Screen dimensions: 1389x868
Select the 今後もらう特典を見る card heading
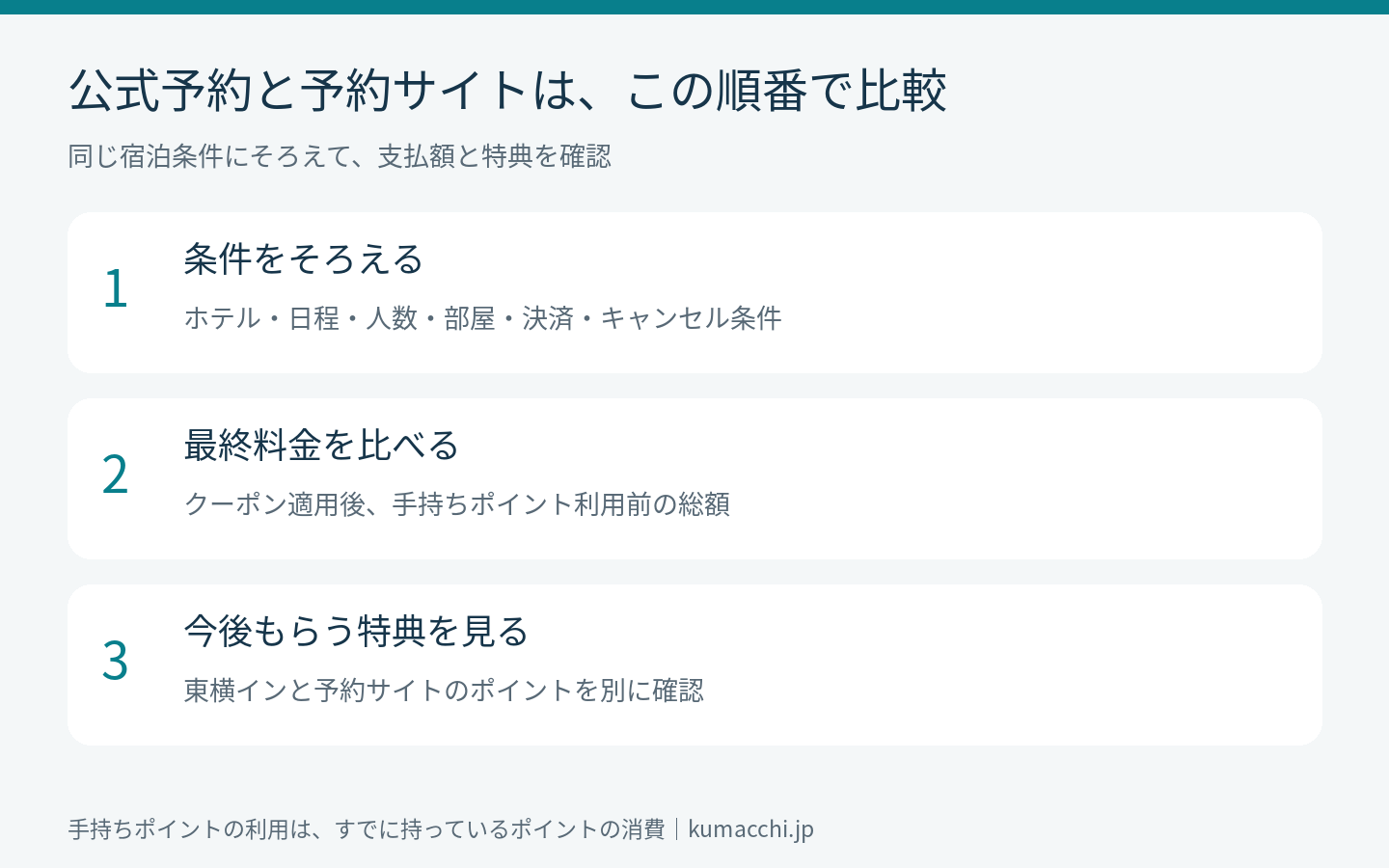tap(356, 631)
